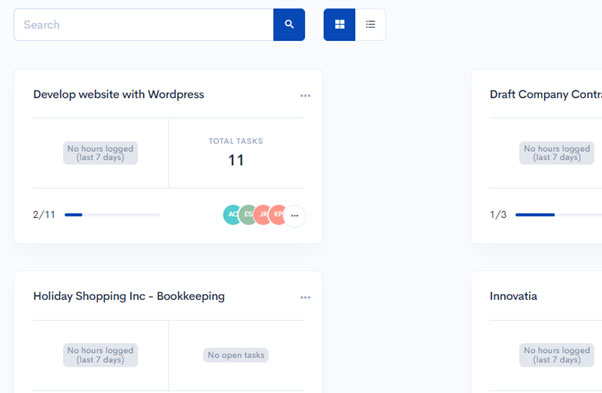Open the Holiday Shopping Inc - Bookkeeping project
The width and height of the screenshot is (602, 393).
click(x=129, y=296)
